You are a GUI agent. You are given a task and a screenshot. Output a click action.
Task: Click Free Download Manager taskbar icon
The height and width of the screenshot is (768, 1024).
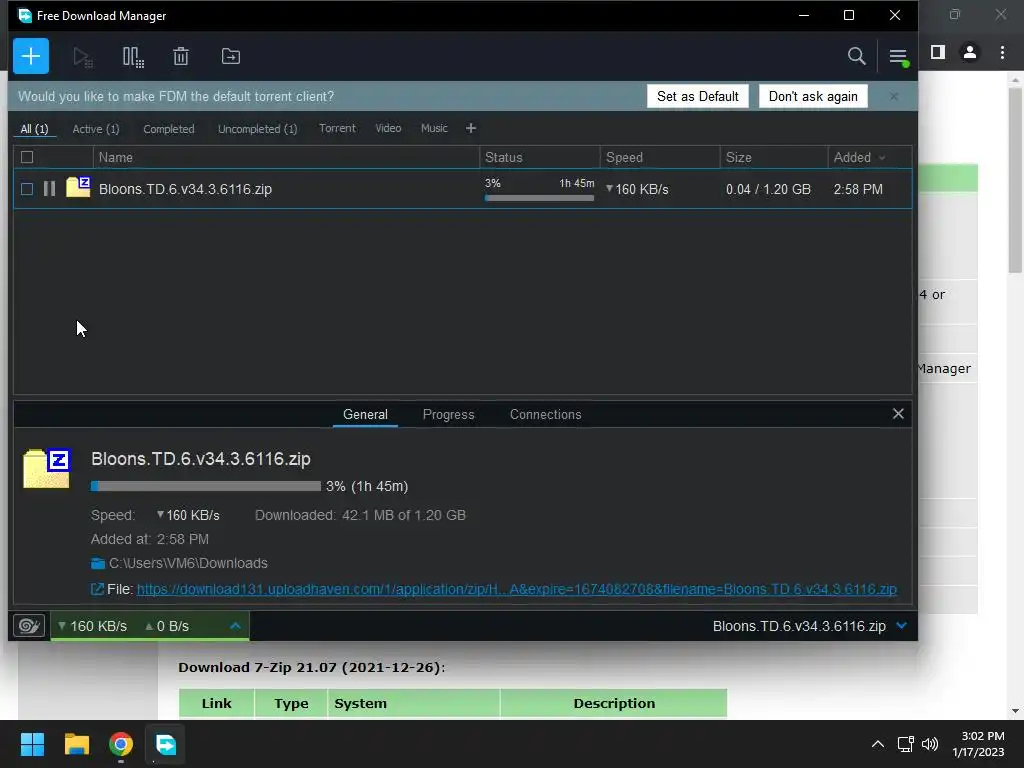point(165,744)
